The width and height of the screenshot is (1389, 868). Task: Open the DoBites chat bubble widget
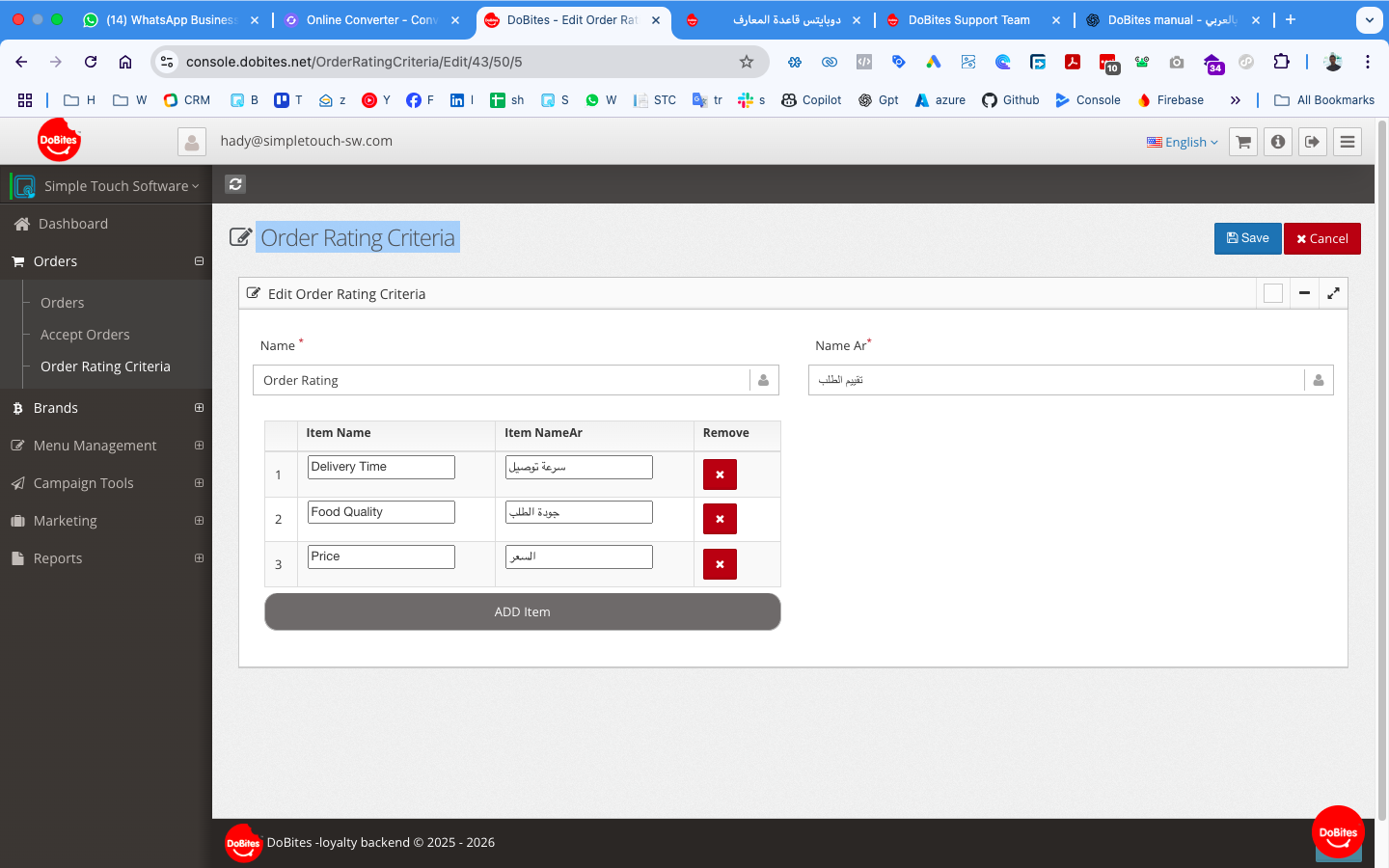pyautogui.click(x=1338, y=831)
